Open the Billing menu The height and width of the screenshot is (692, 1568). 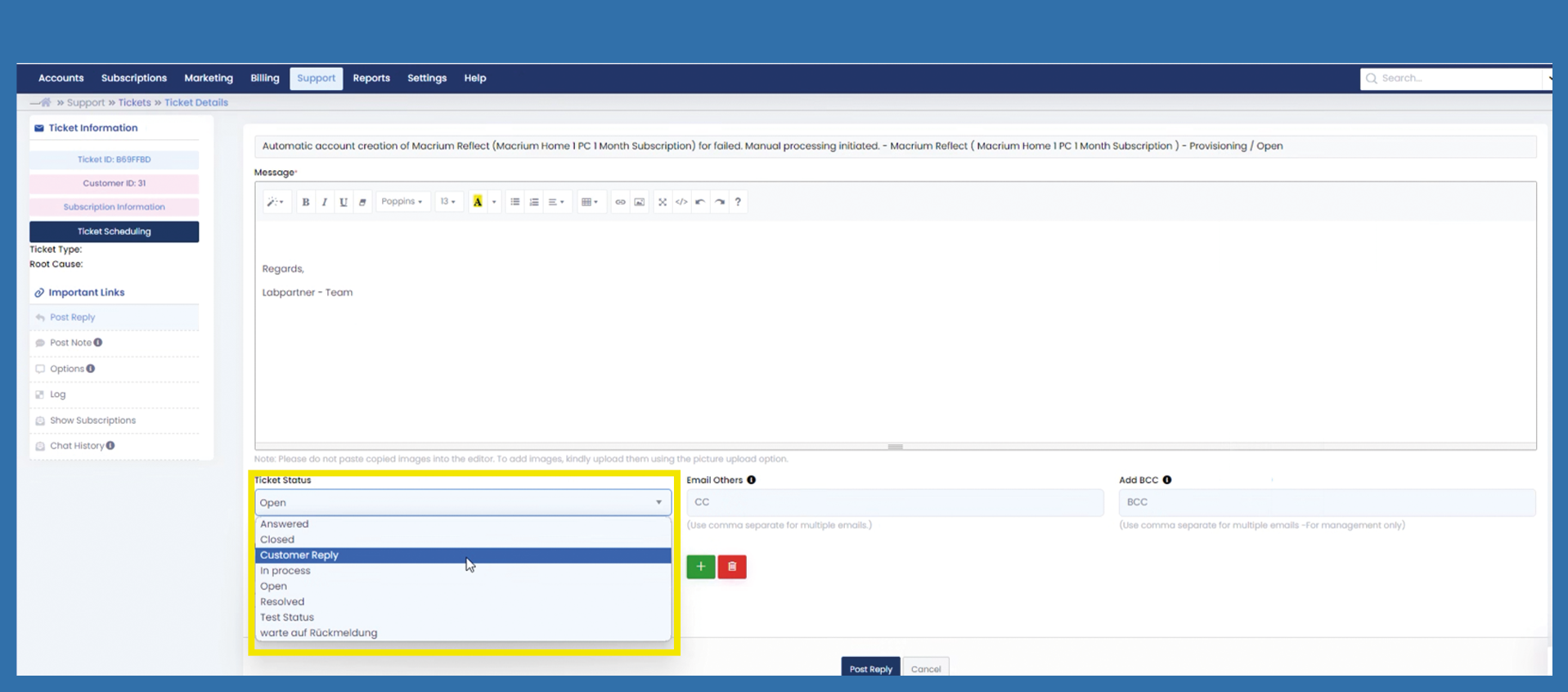264,79
